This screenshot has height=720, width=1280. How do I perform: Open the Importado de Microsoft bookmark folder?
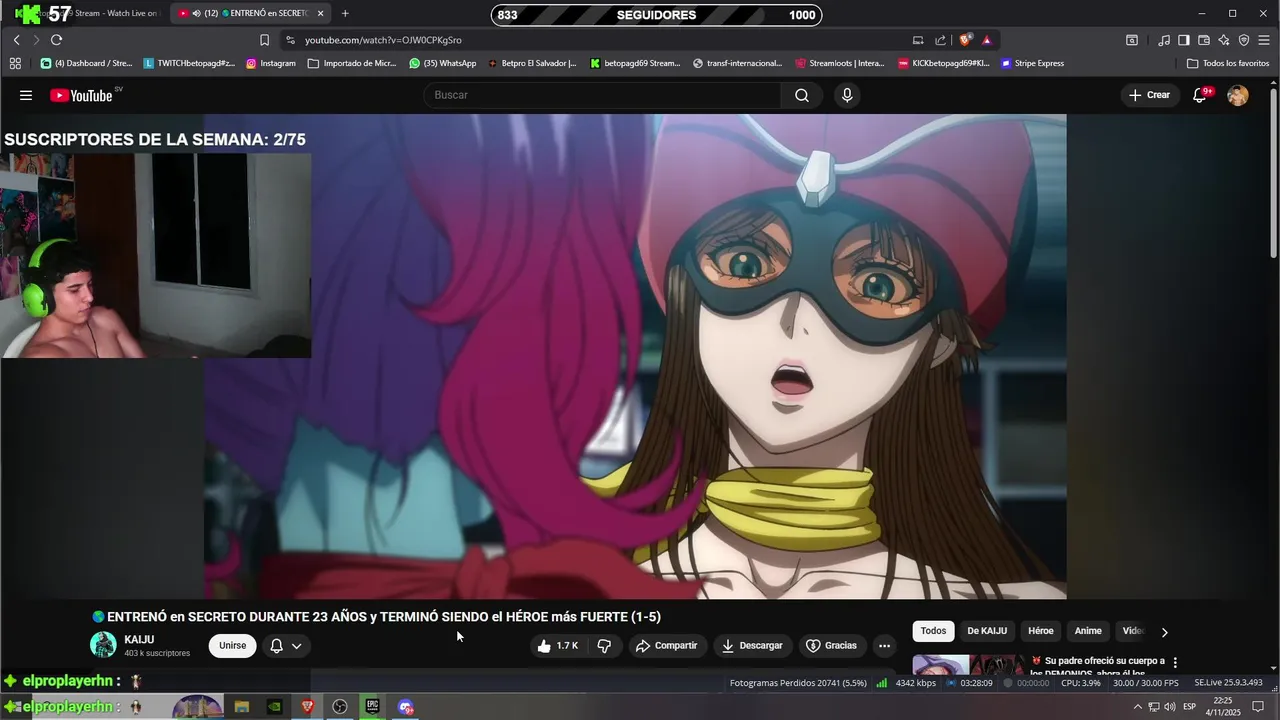(x=352, y=63)
